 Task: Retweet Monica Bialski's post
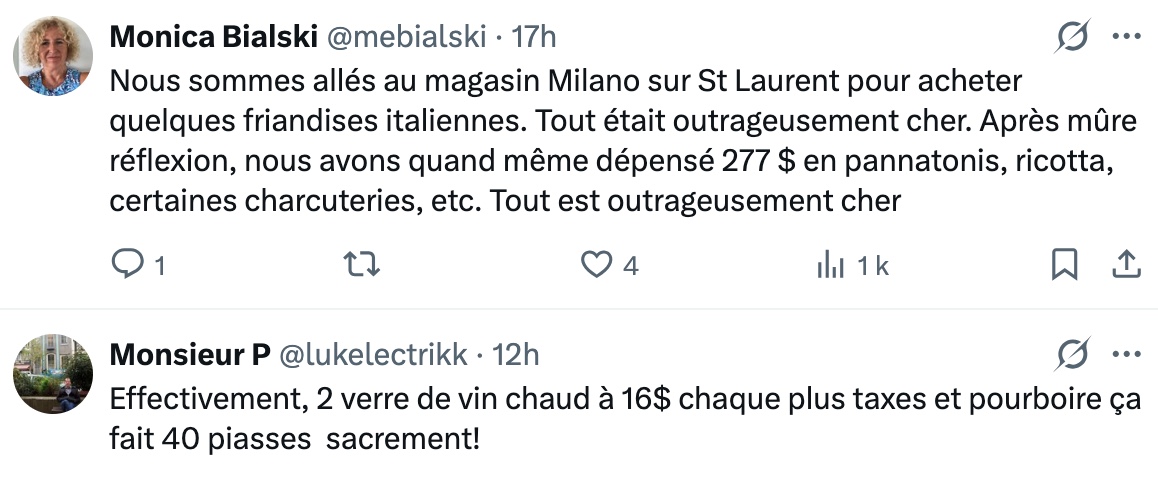point(361,265)
